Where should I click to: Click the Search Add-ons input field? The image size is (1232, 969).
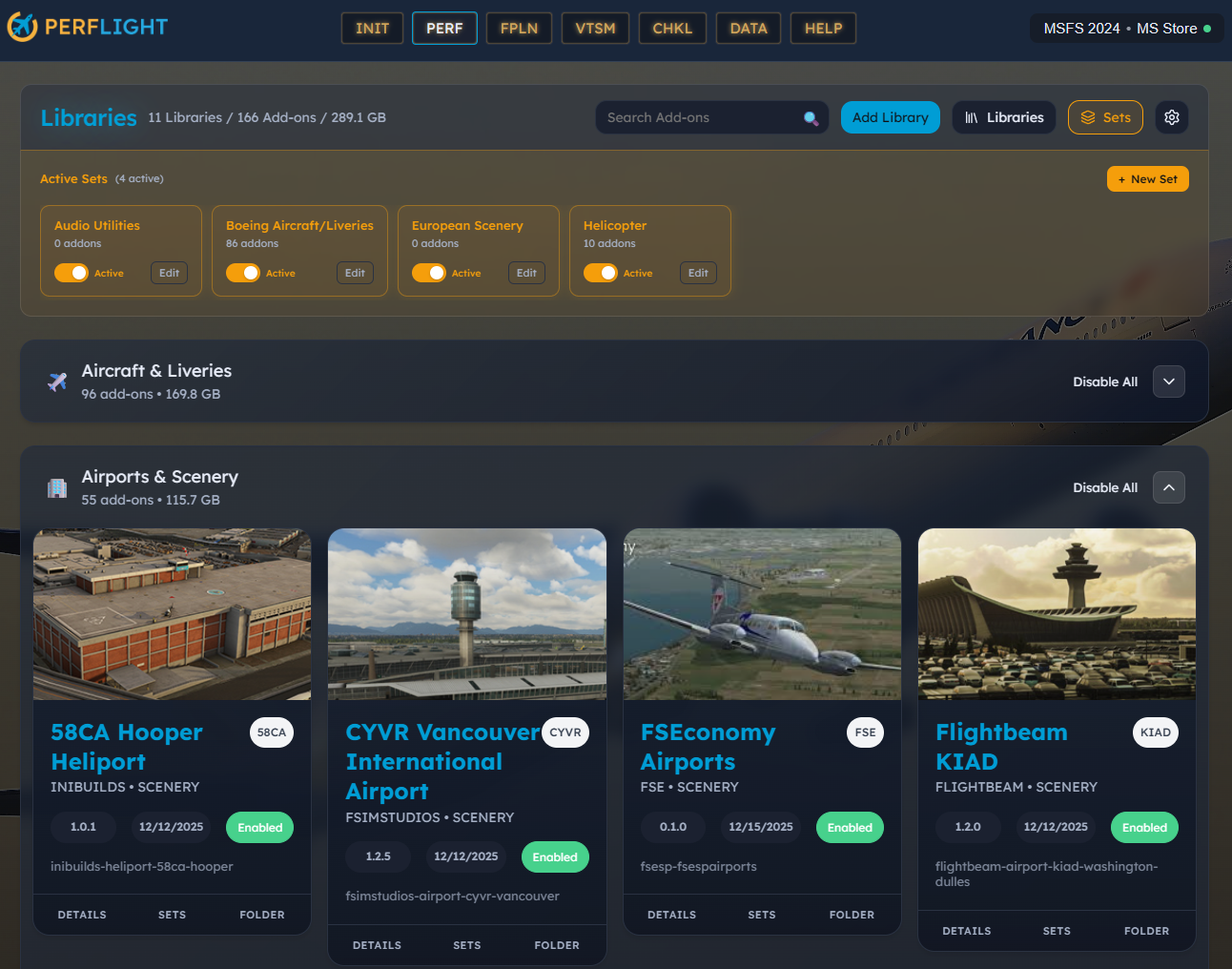[x=701, y=117]
